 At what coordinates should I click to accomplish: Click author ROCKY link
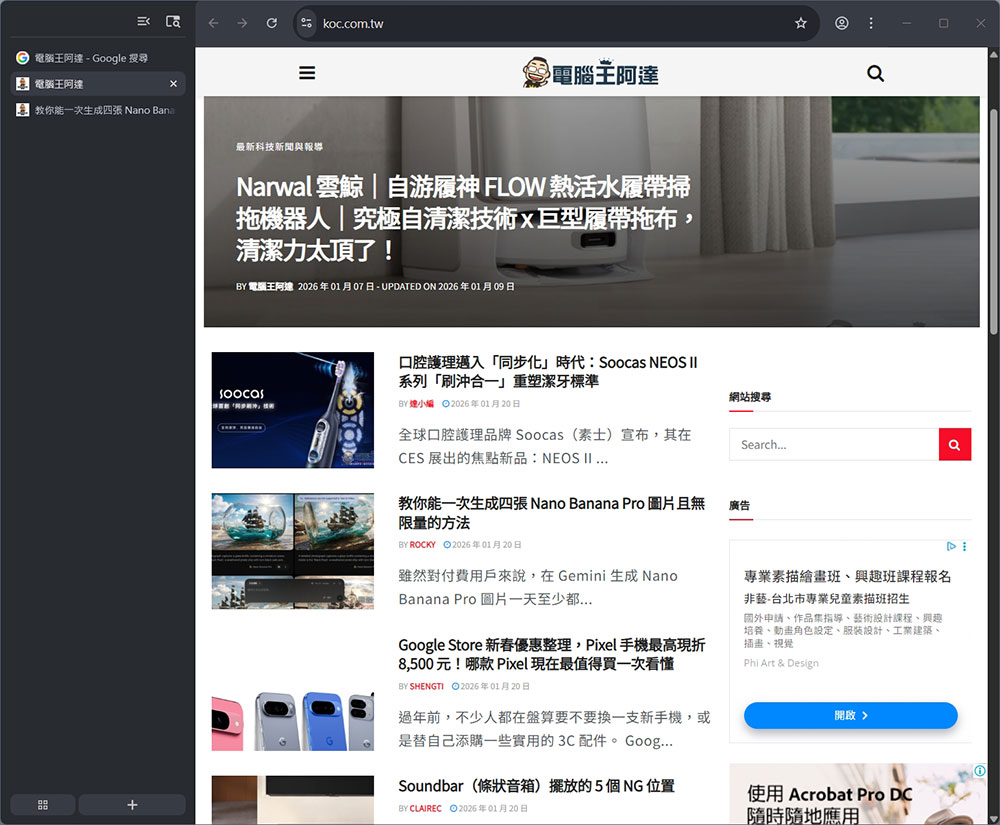click(x=422, y=545)
